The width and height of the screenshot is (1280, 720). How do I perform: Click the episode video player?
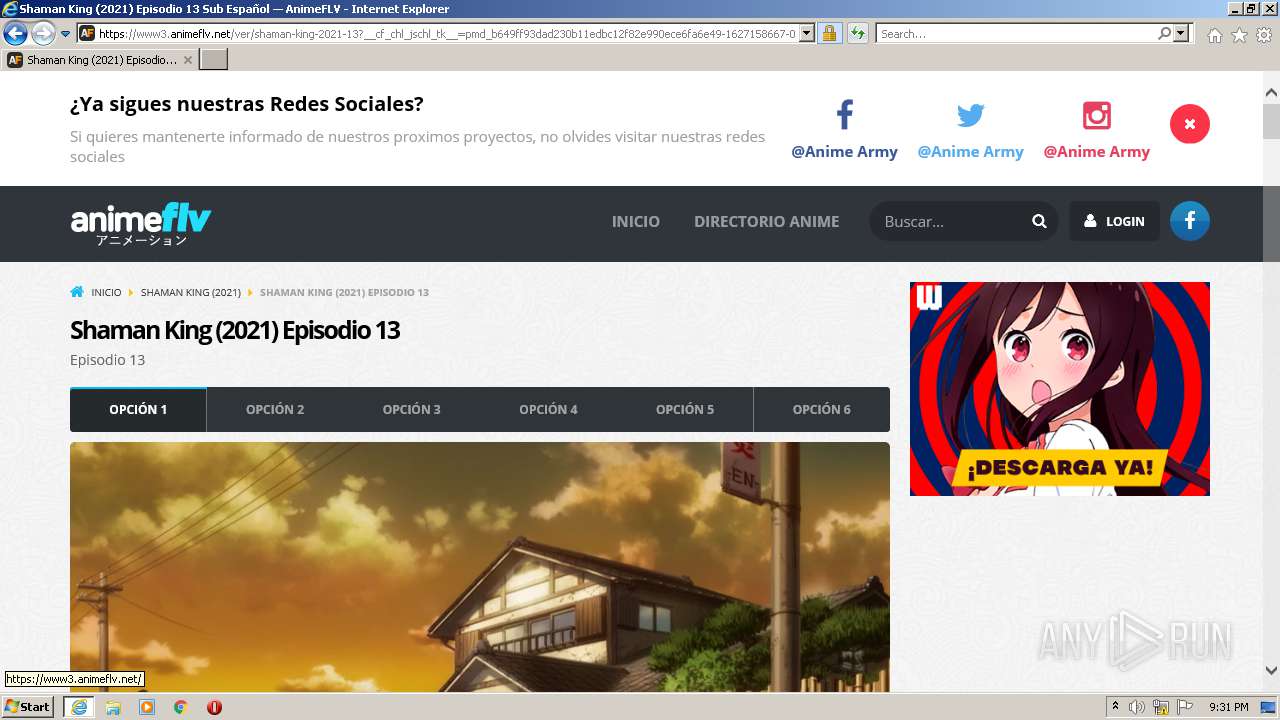pyautogui.click(x=480, y=566)
